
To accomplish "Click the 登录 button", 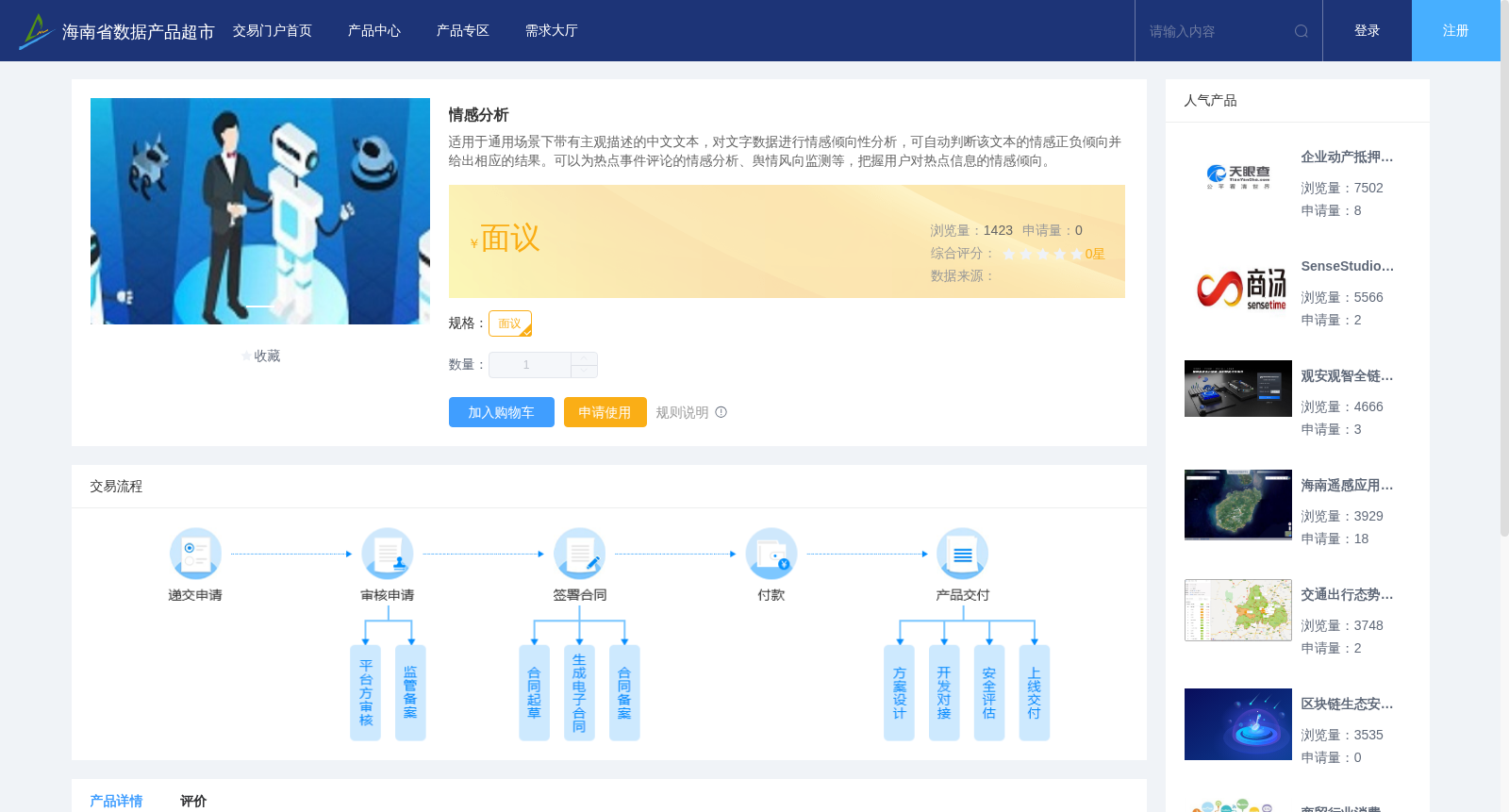I will click(1368, 31).
